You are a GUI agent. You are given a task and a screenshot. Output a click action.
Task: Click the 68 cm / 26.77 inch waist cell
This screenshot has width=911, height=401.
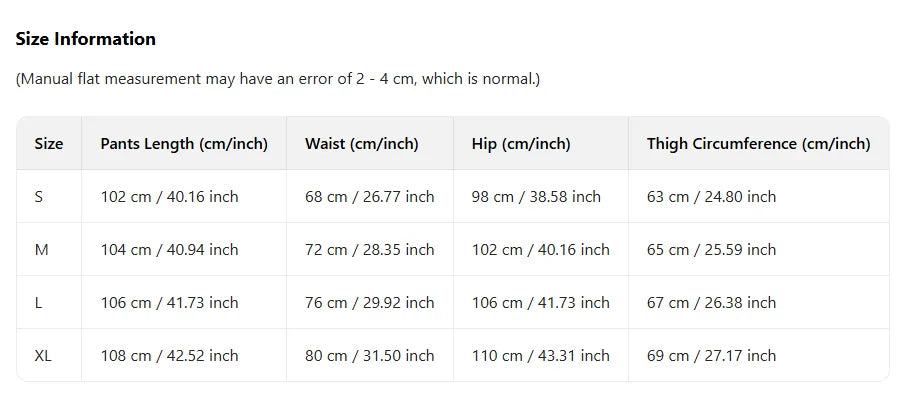370,197
